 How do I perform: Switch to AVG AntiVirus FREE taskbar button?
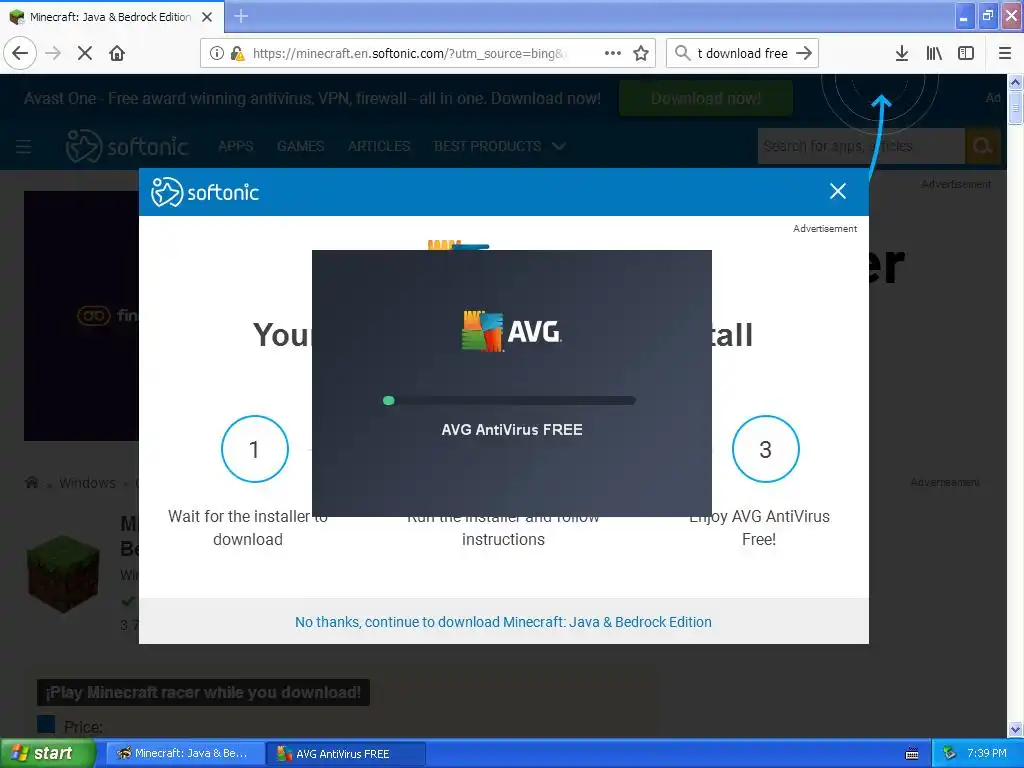point(346,754)
